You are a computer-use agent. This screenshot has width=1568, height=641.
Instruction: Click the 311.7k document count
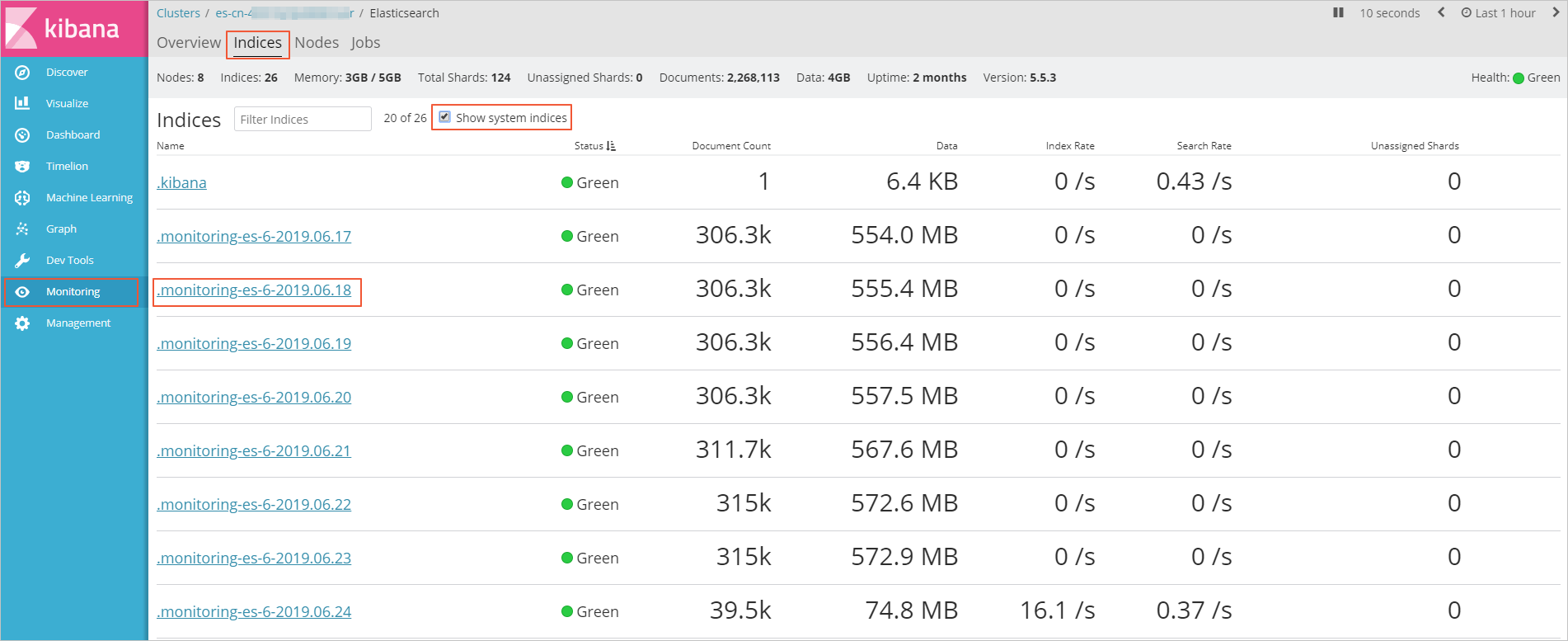(x=734, y=450)
